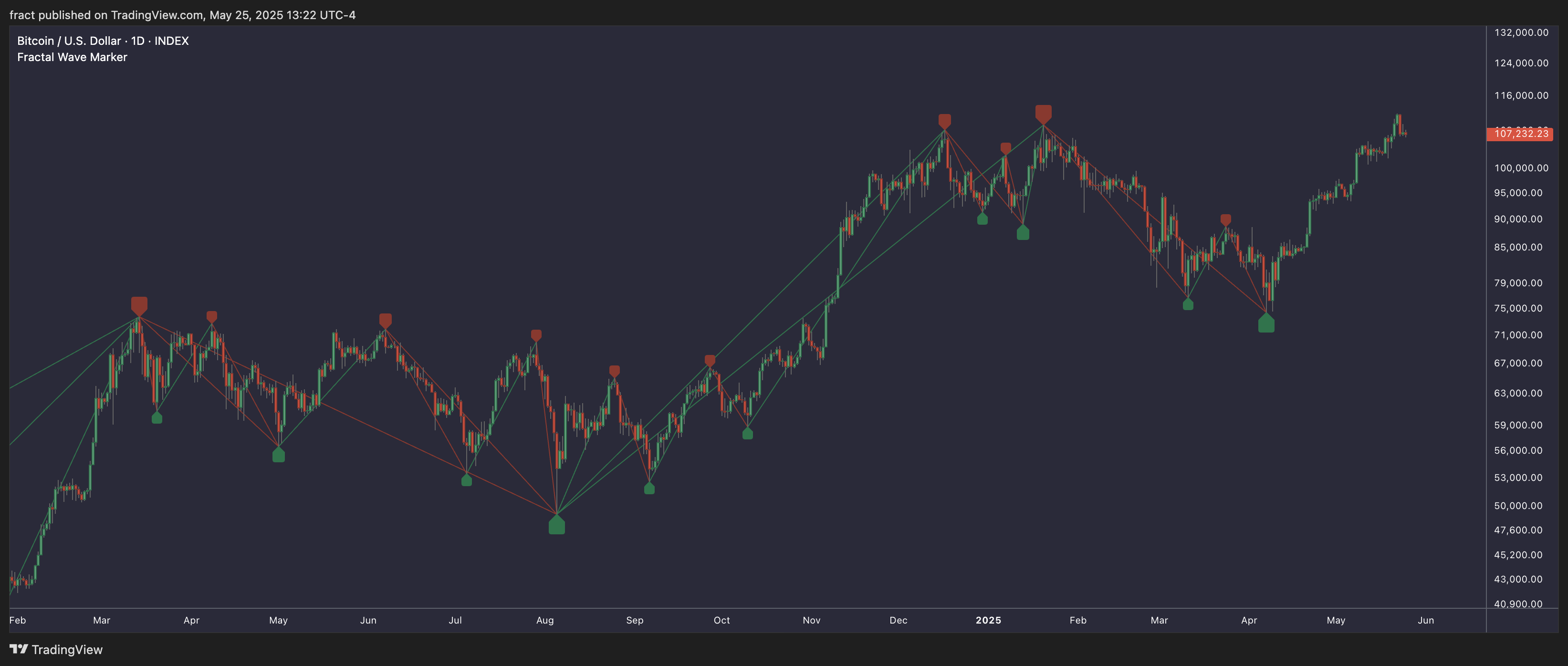
Task: Click the 100,000.00 price axis label
Action: (1521, 167)
